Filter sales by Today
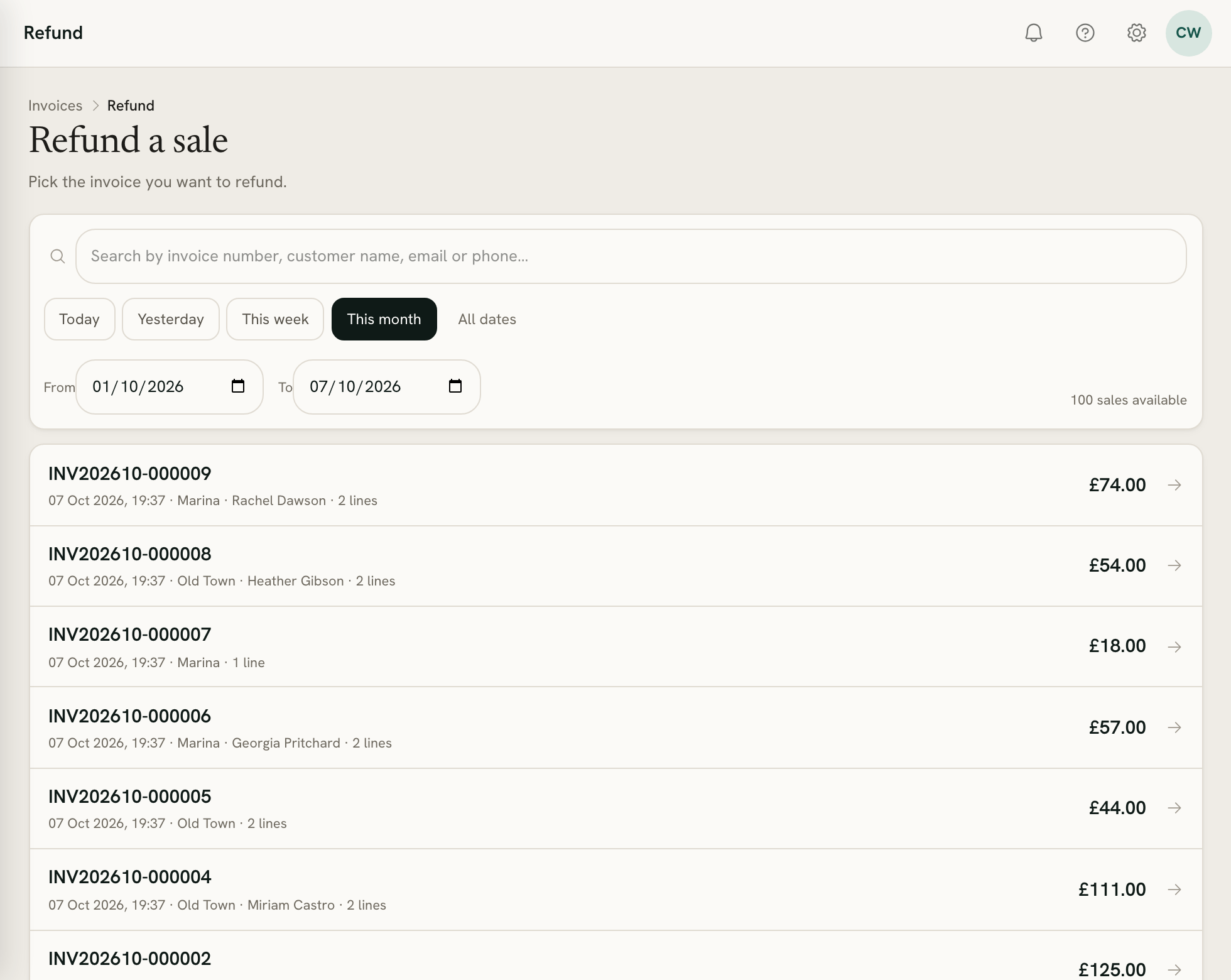1231x980 pixels. (x=80, y=319)
